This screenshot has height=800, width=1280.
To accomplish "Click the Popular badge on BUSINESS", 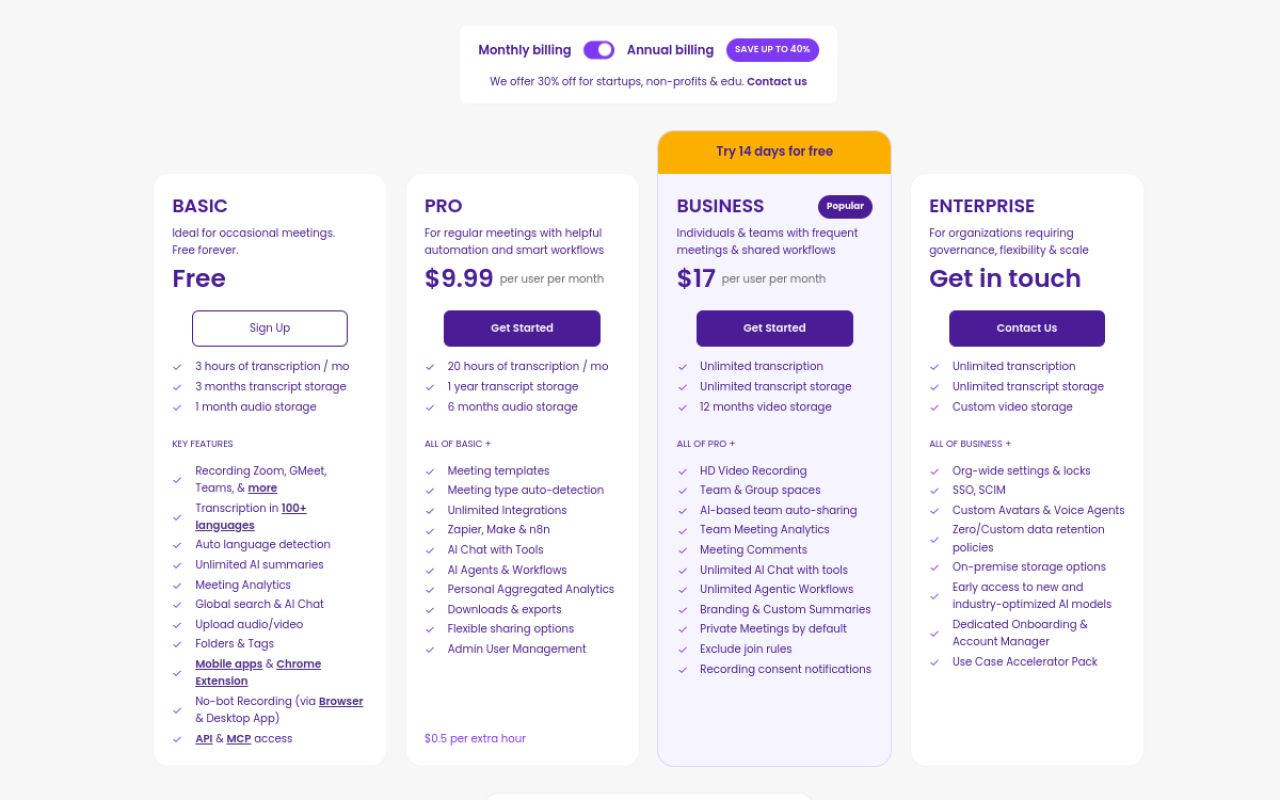I will [x=845, y=206].
